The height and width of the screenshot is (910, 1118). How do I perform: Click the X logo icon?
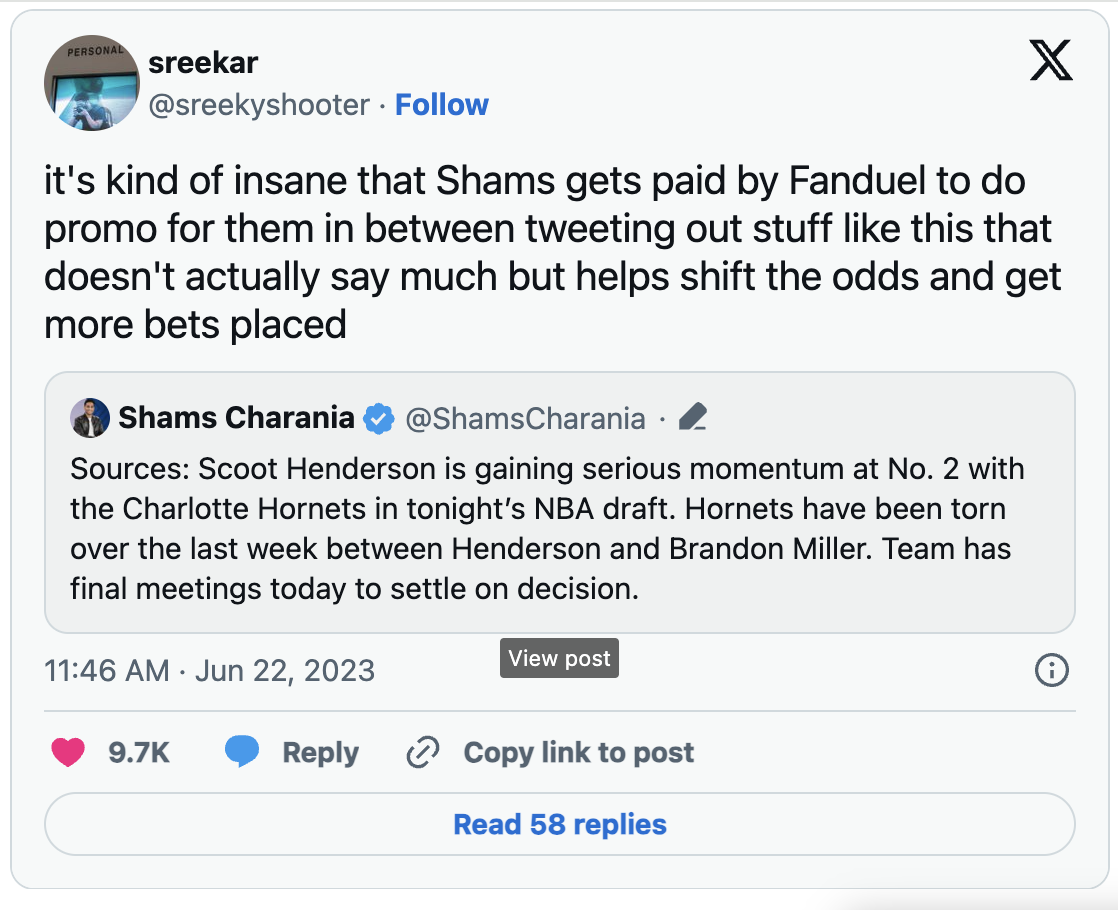pyautogui.click(x=1050, y=62)
